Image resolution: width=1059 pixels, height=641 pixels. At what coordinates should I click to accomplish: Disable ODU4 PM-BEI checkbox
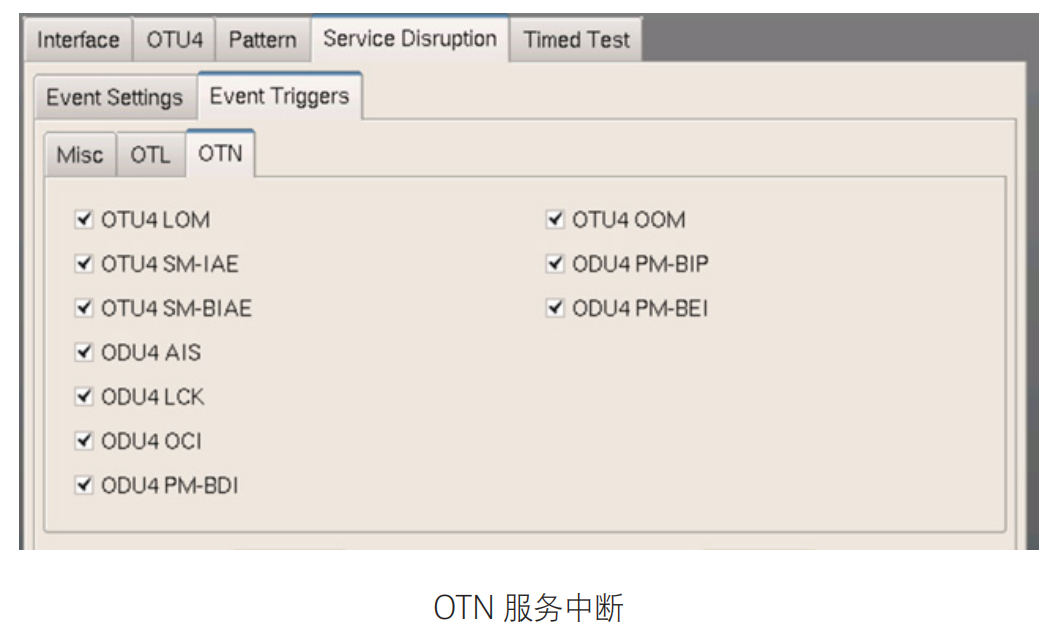556,308
